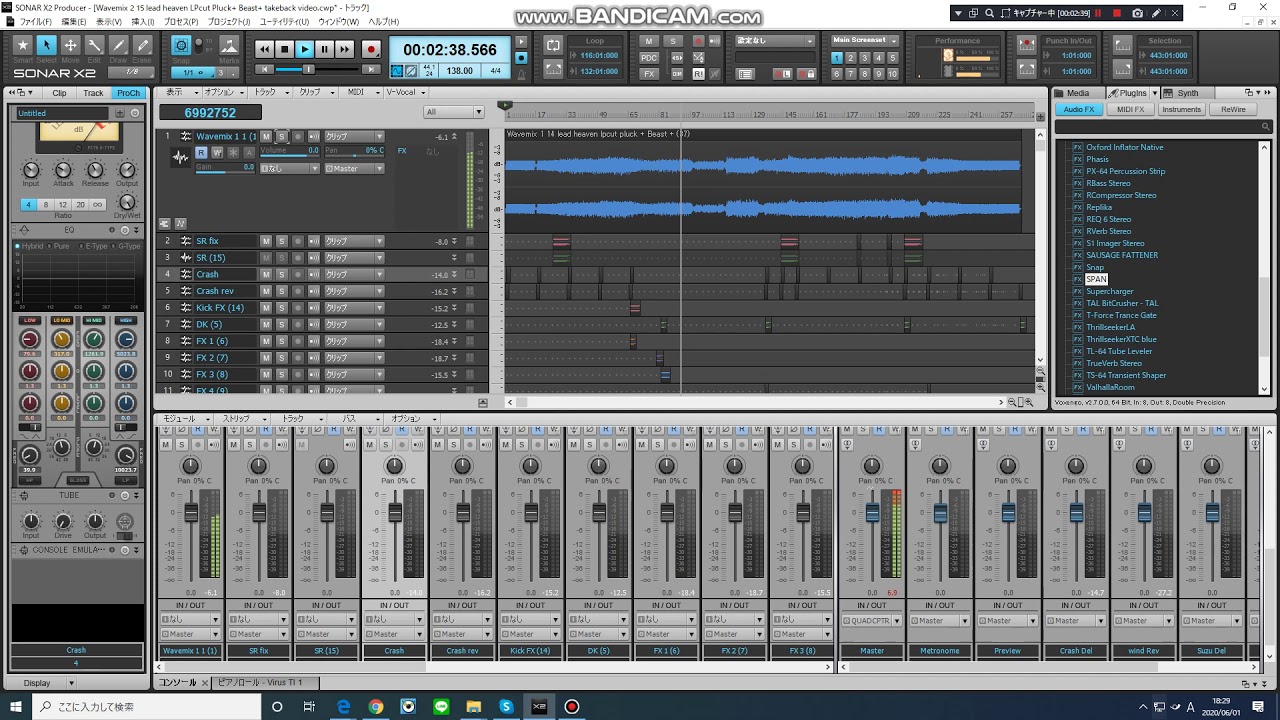
Task: Show the Audio FX plugin list
Action: point(1079,109)
